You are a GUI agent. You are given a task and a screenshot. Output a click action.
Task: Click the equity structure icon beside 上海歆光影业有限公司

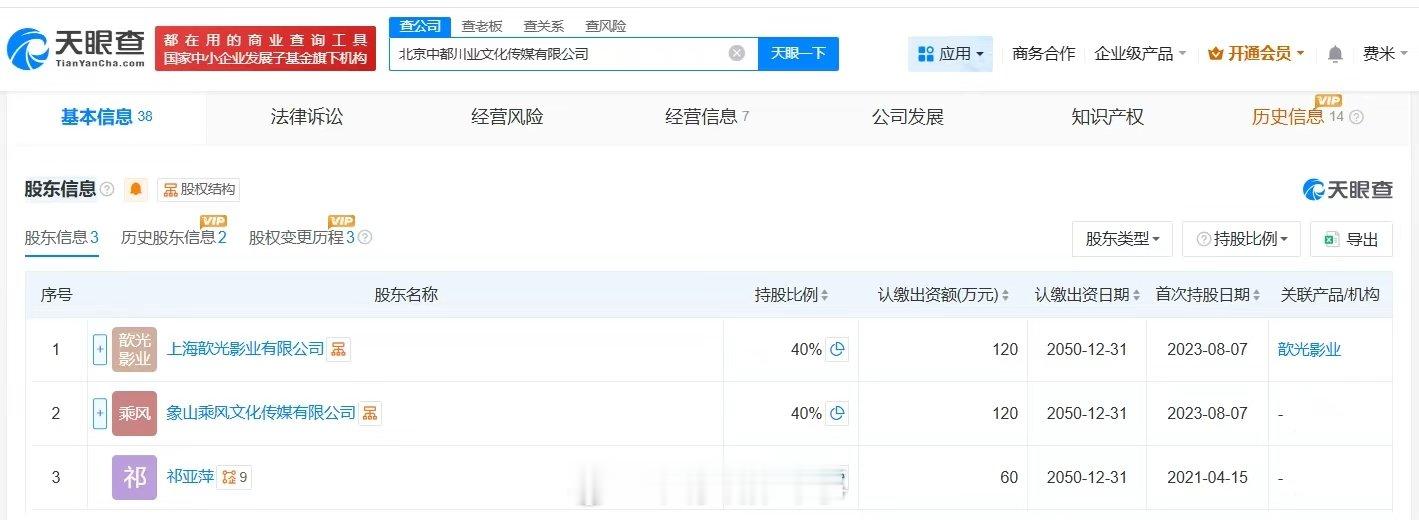338,349
